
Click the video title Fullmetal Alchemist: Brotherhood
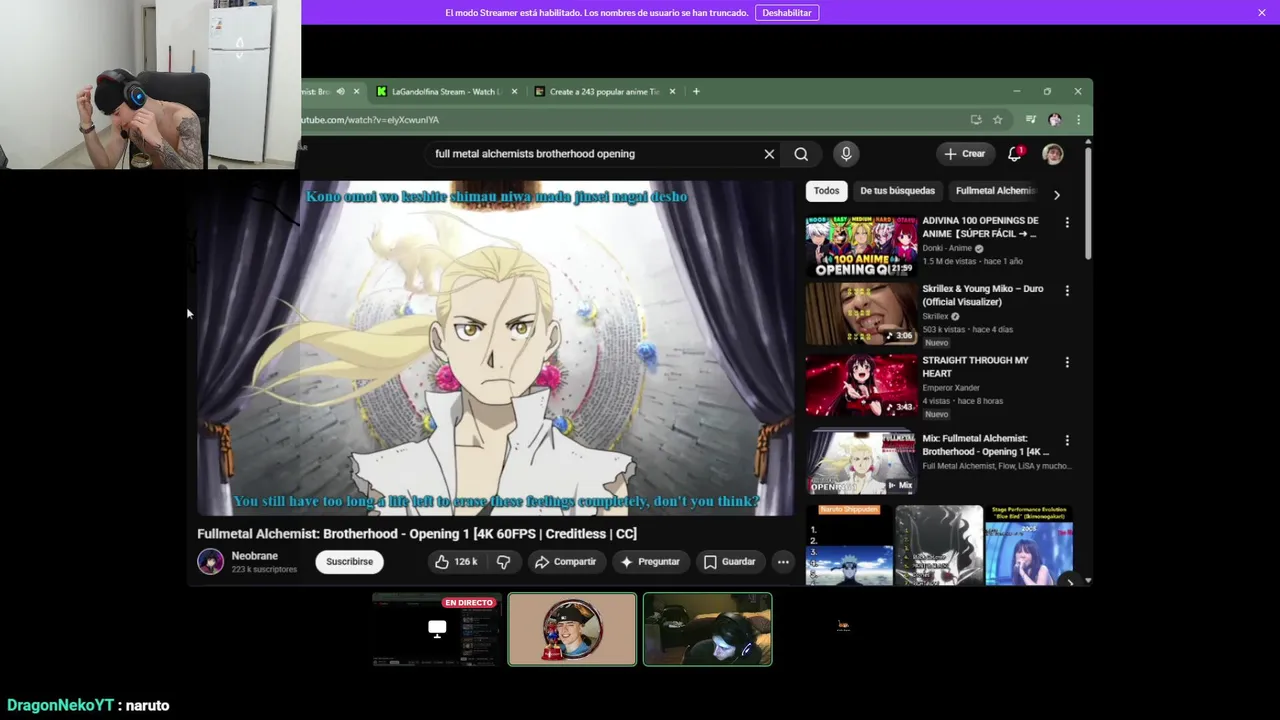(416, 534)
